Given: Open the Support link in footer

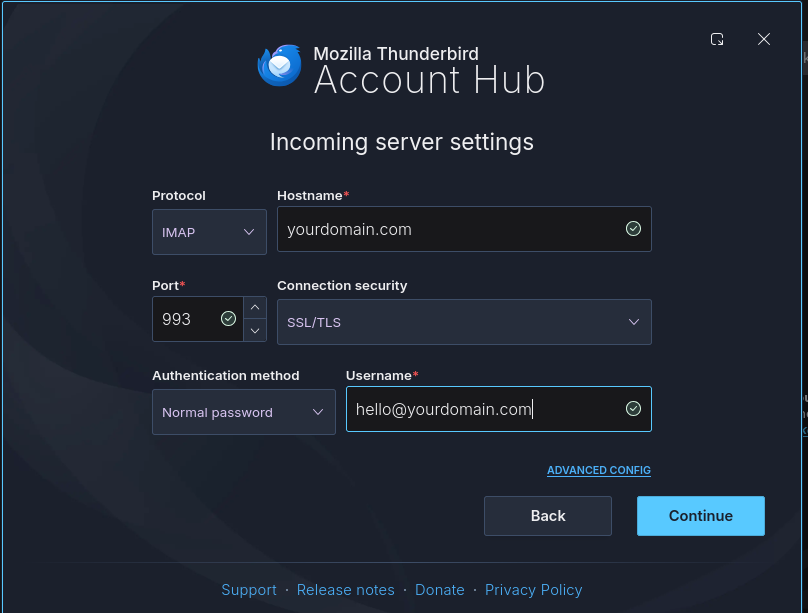Looking at the screenshot, I should pos(249,590).
